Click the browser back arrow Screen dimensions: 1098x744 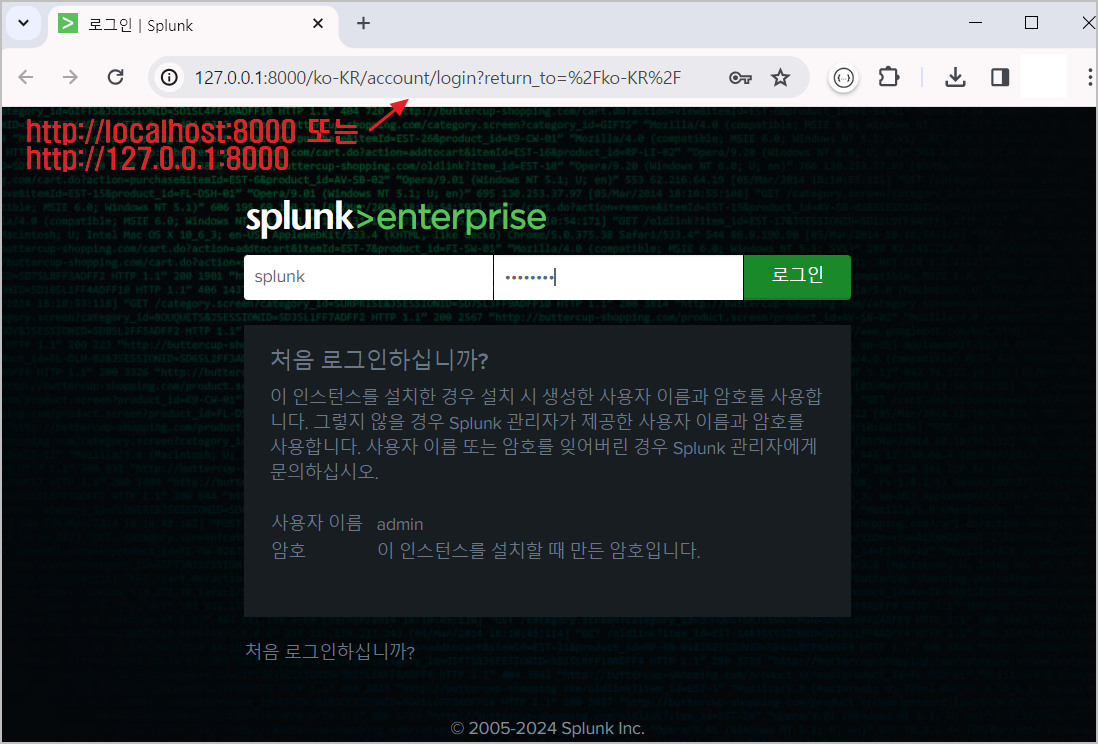coord(26,77)
